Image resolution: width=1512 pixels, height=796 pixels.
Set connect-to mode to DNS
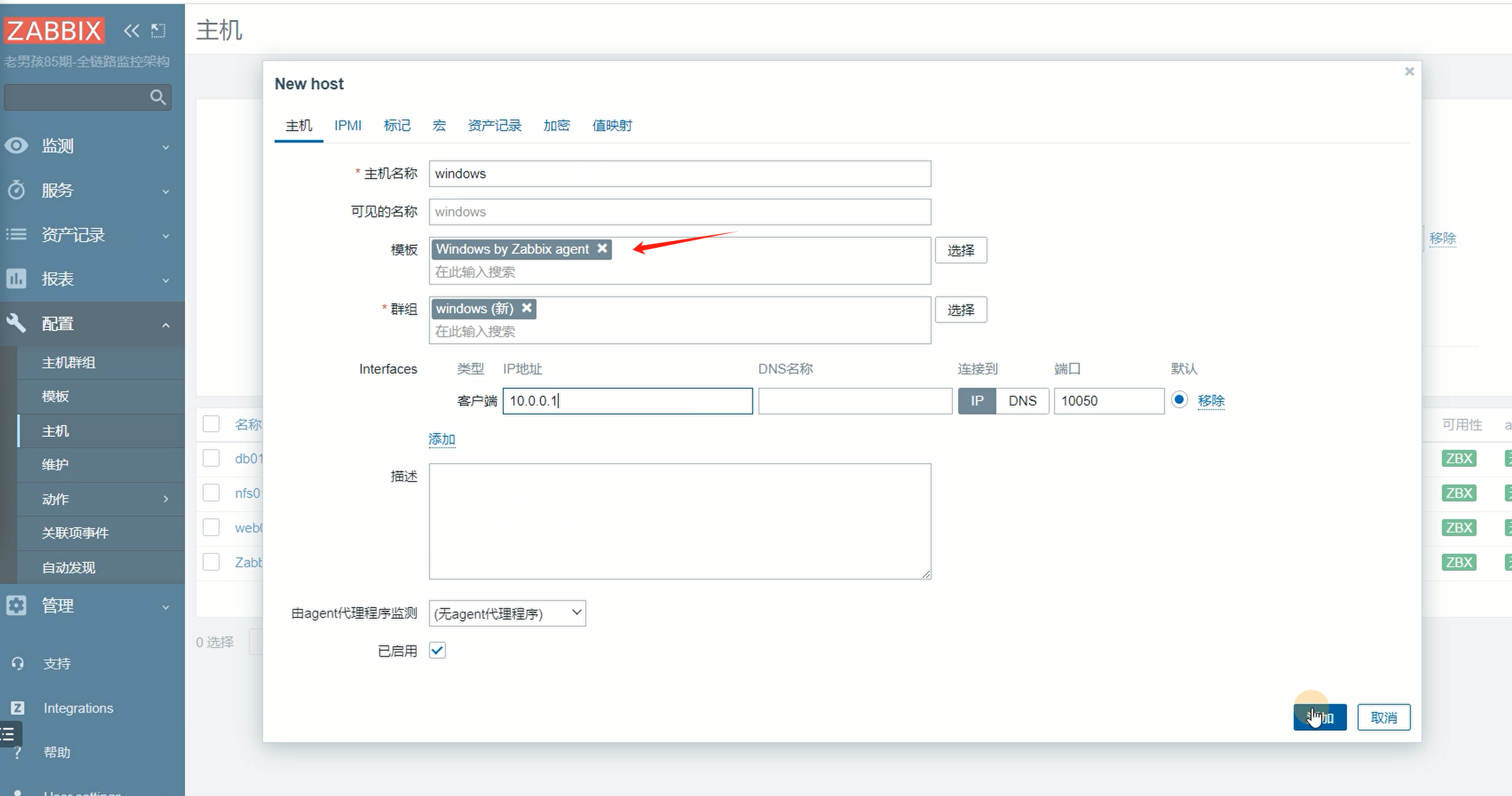(1022, 401)
